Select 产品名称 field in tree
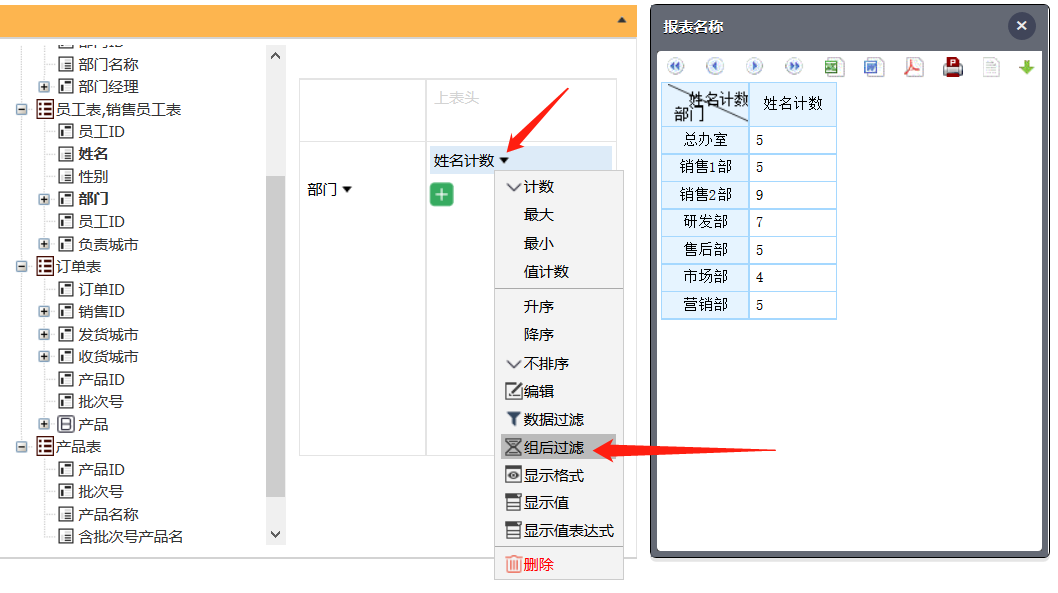 click(x=108, y=515)
